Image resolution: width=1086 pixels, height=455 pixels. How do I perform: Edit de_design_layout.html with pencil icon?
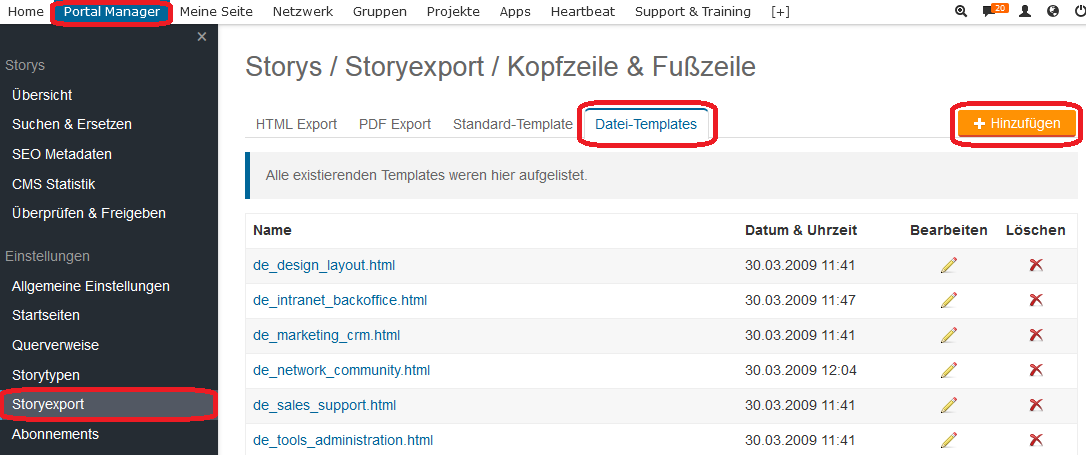pyautogui.click(x=949, y=265)
